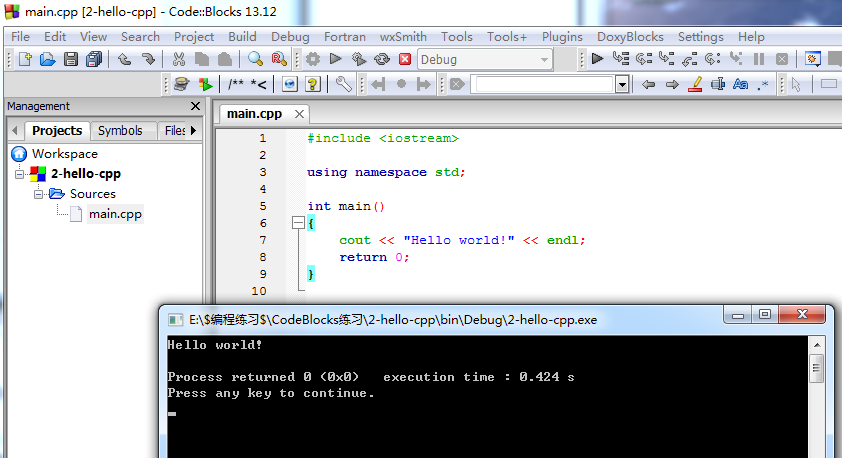Open the wxSmith menu
The height and width of the screenshot is (458, 842).
pos(403,37)
